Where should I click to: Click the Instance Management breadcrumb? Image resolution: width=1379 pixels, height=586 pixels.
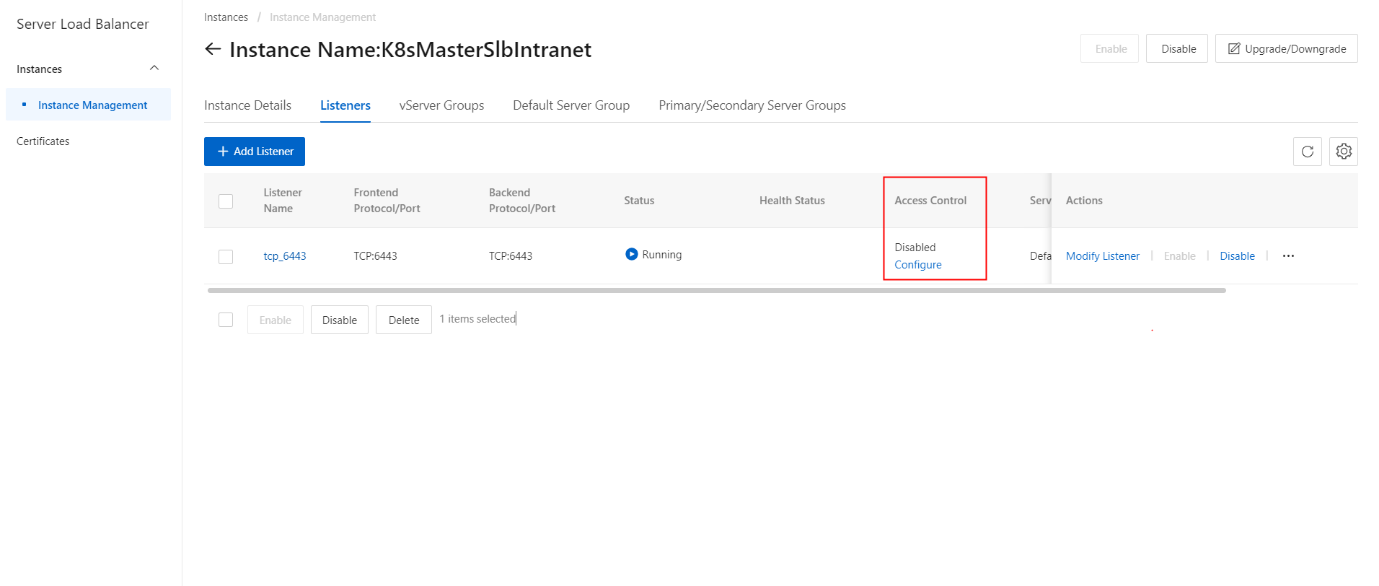(323, 17)
